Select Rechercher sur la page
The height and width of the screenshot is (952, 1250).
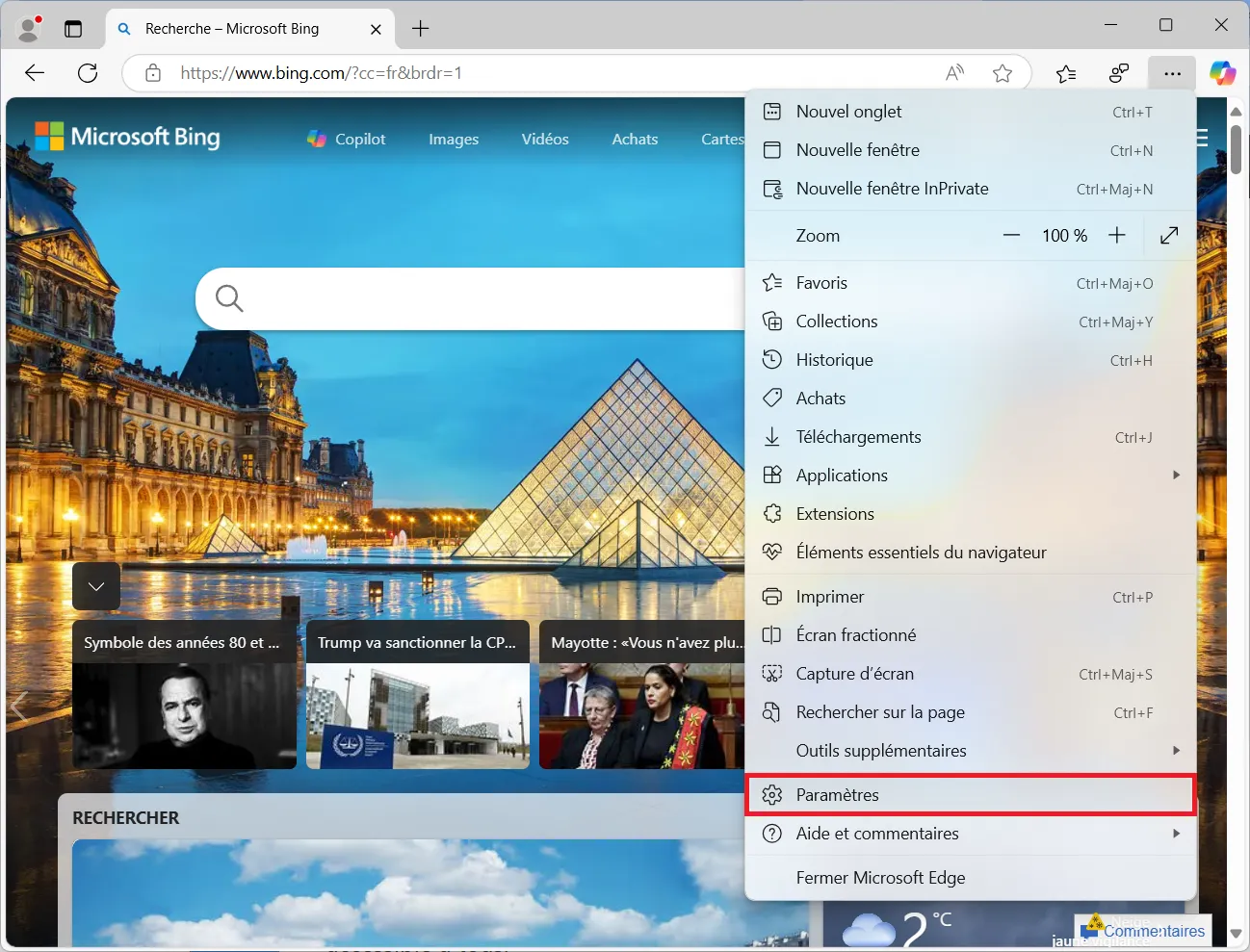(971, 712)
